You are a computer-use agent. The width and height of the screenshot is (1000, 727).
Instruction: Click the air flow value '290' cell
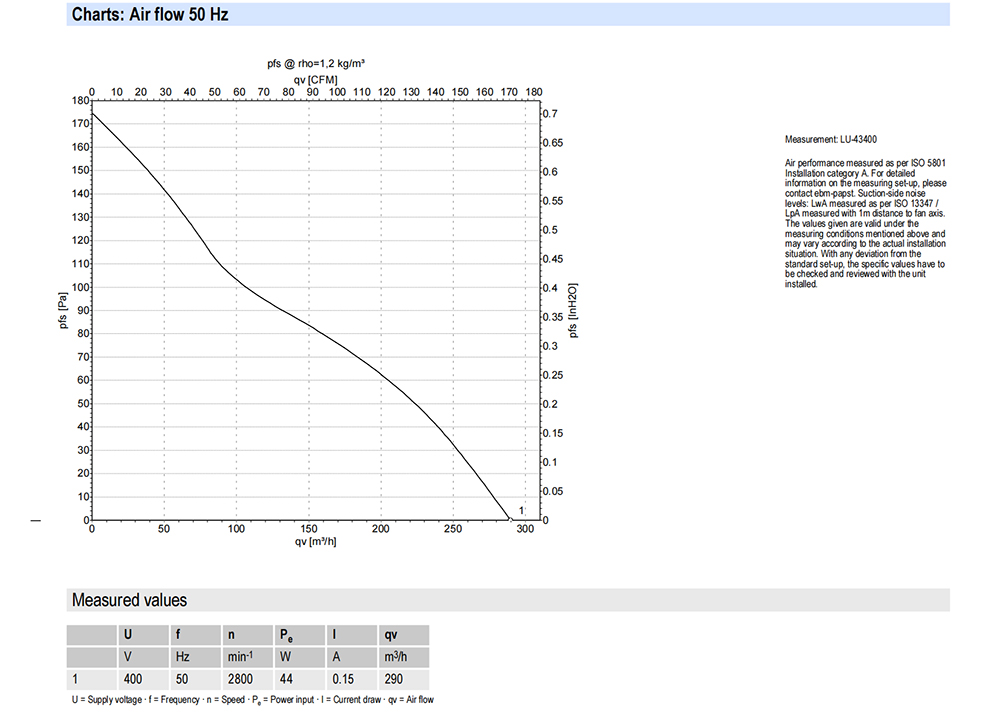pos(404,679)
